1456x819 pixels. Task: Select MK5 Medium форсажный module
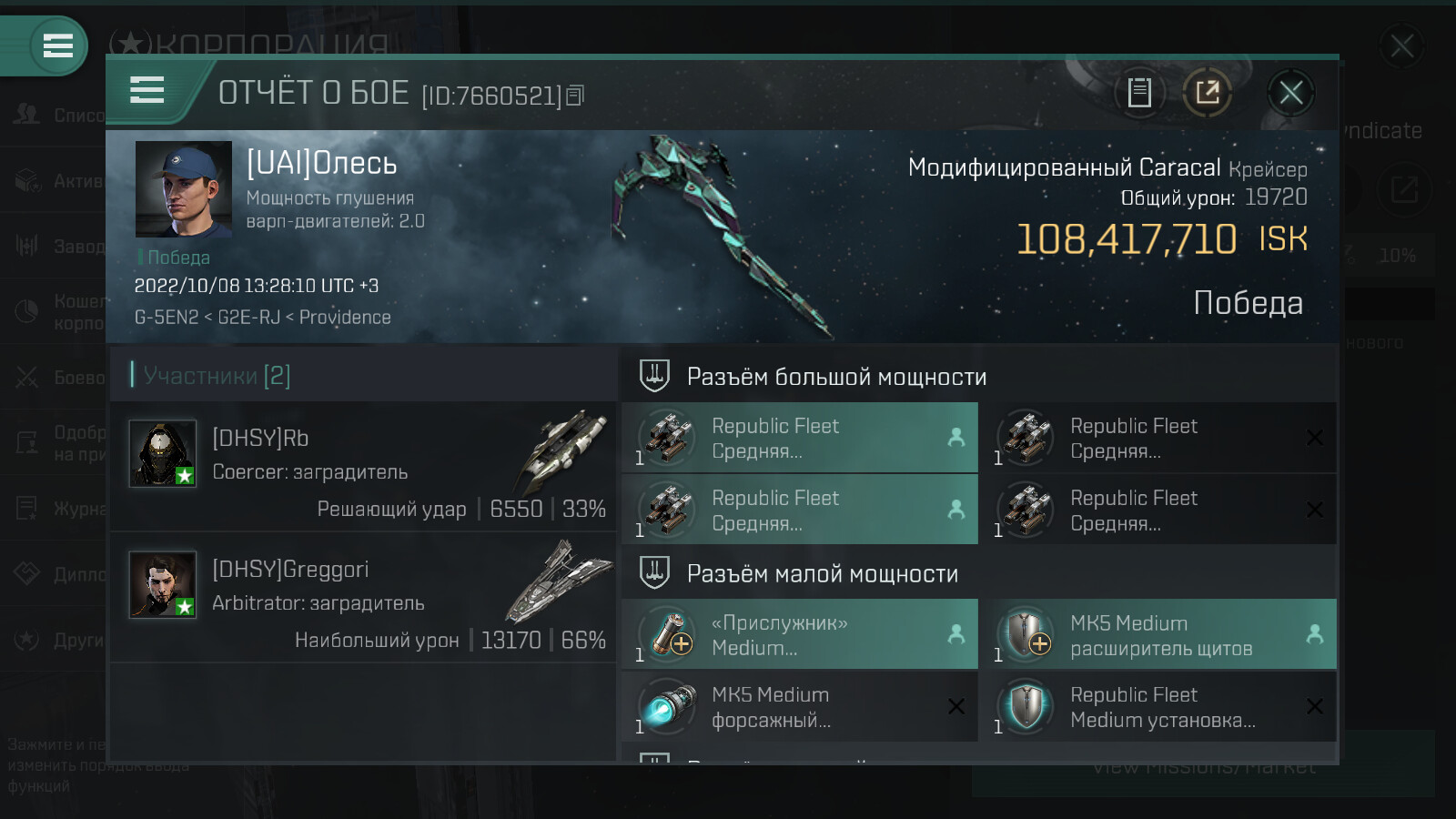[x=800, y=706]
